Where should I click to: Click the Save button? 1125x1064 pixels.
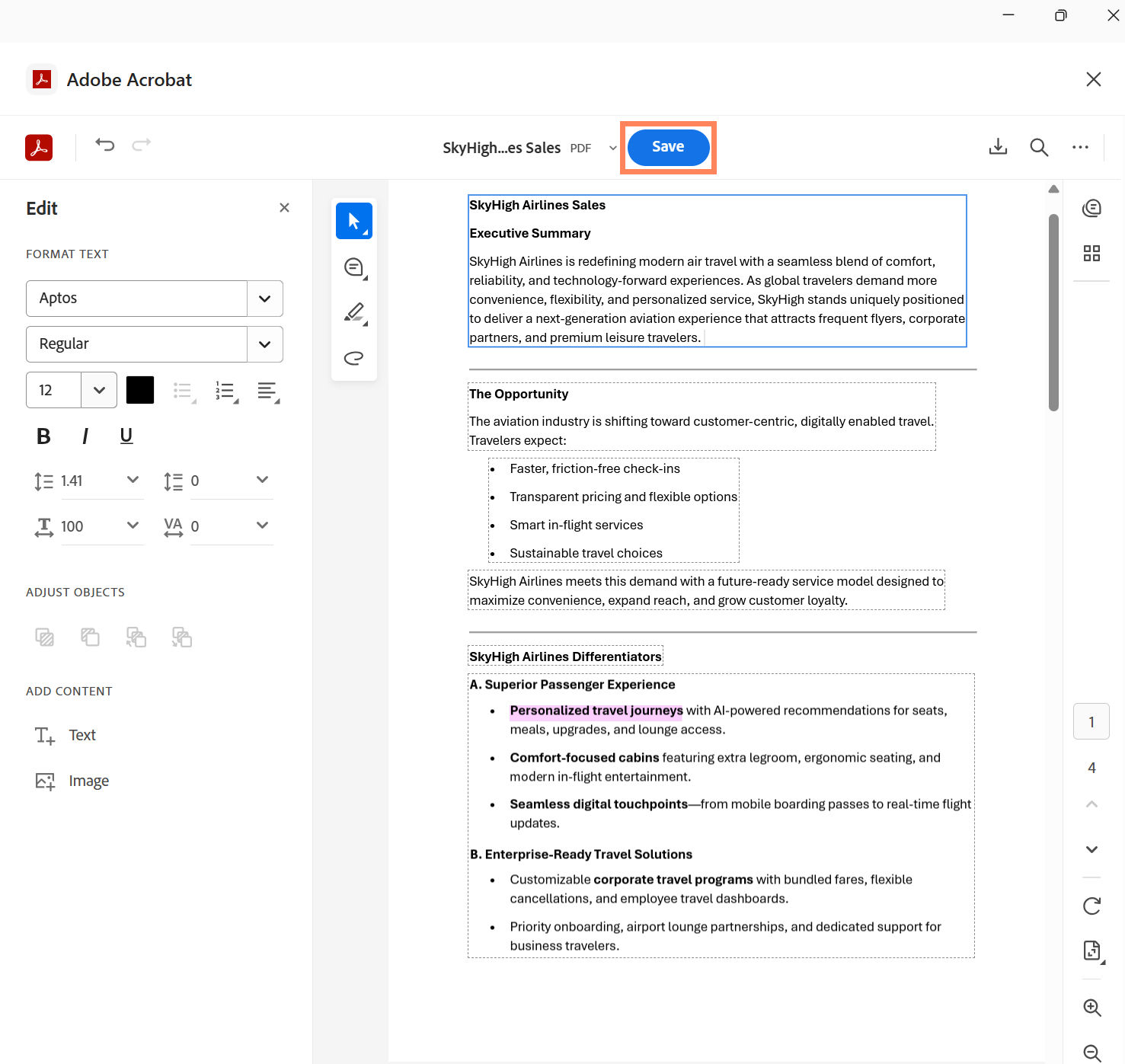point(668,147)
